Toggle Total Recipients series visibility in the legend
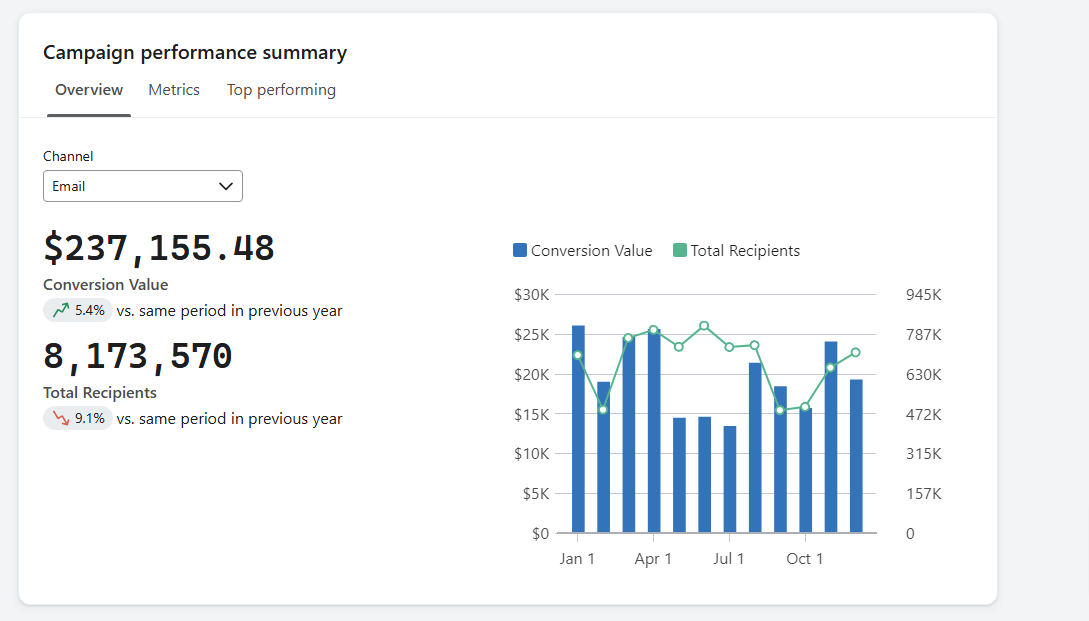Image resolution: width=1089 pixels, height=621 pixels. 736,250
